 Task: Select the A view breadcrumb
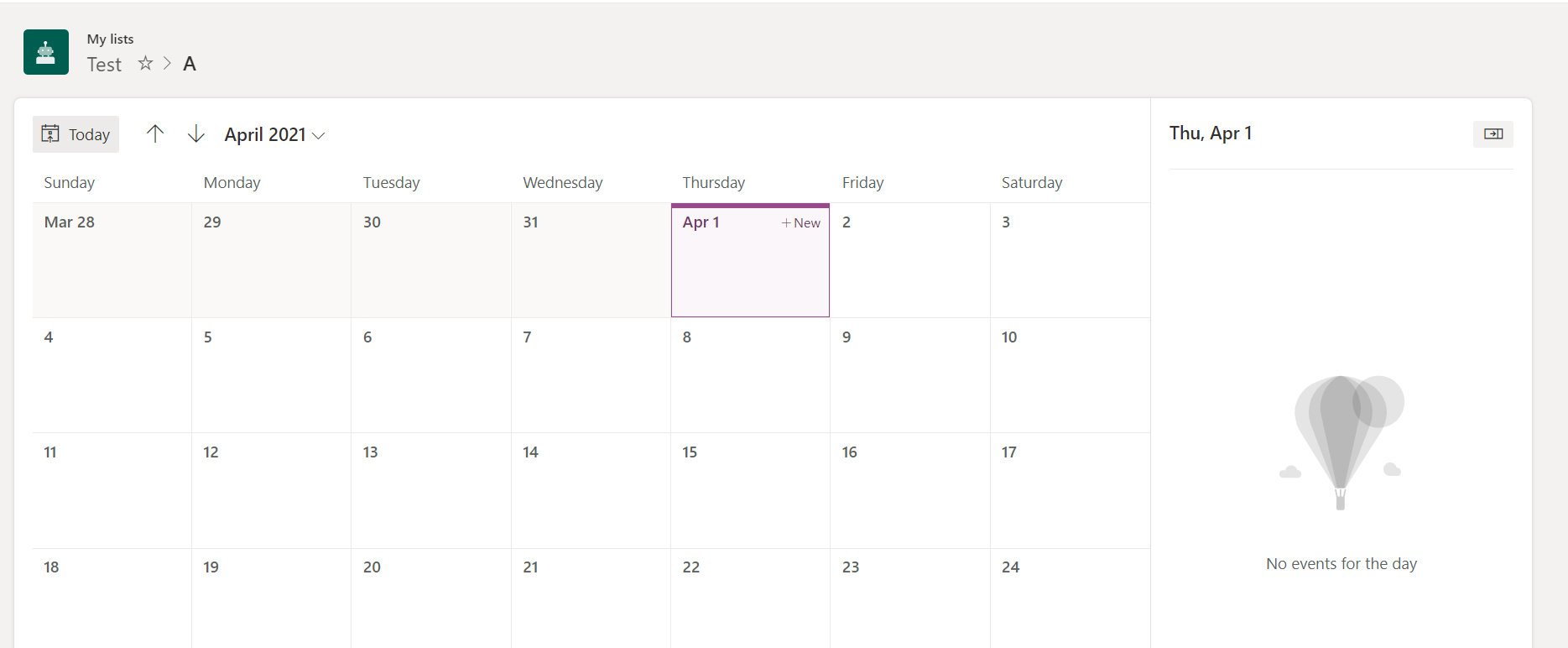point(190,64)
